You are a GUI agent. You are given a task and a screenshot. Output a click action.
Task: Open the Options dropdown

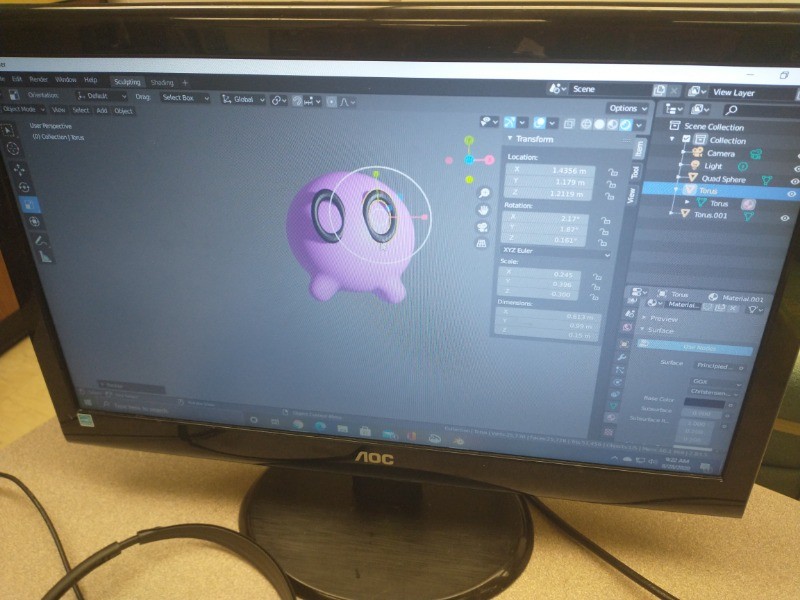[628, 108]
